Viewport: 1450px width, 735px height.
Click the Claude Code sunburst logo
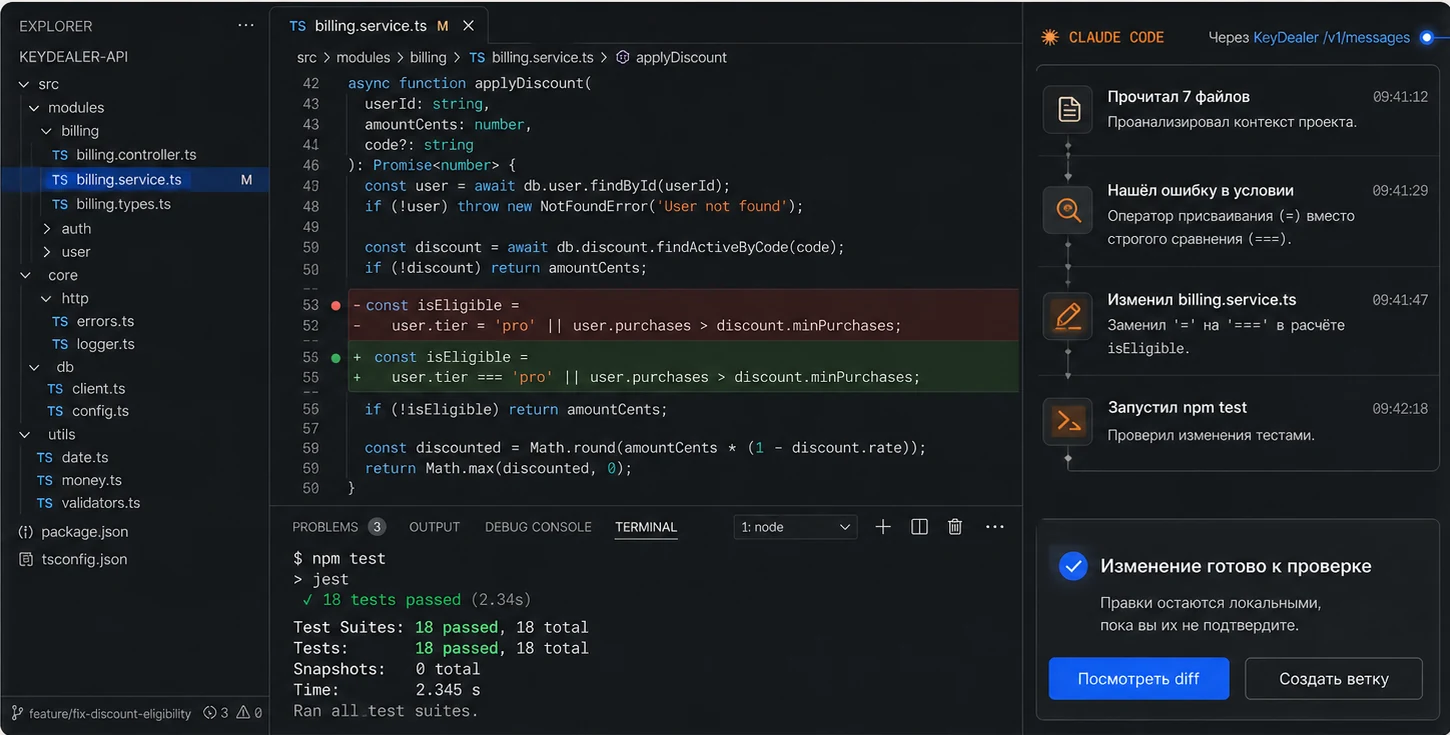(x=1049, y=37)
